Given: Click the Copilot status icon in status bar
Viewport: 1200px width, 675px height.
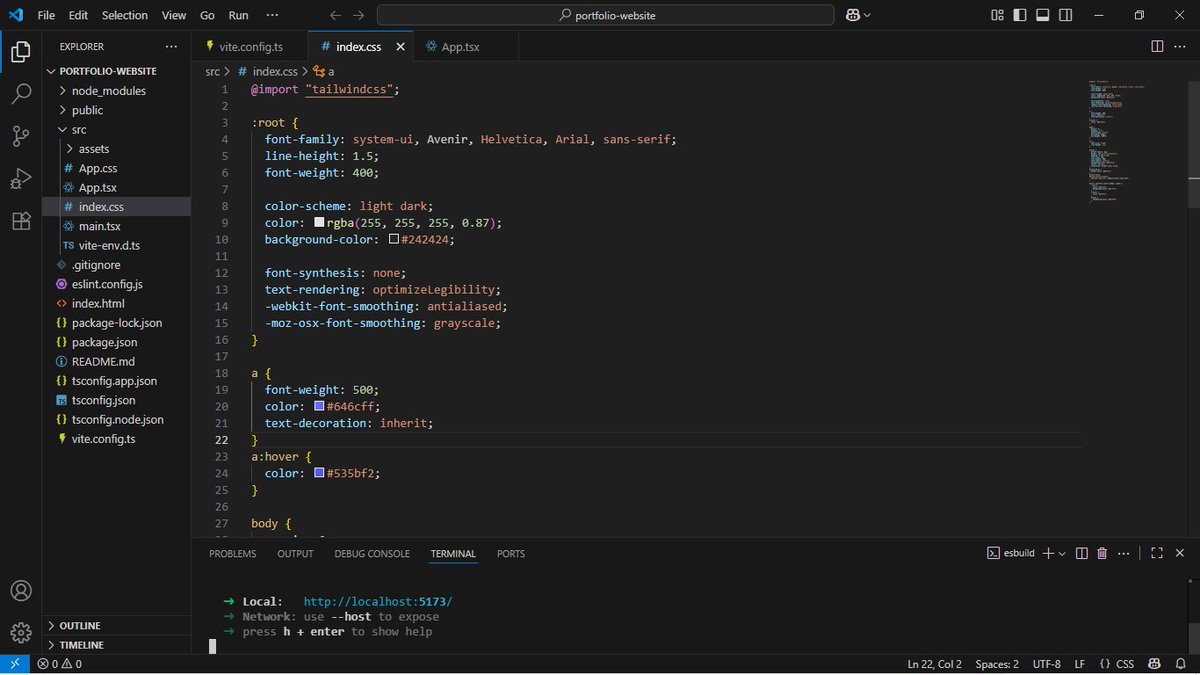Looking at the screenshot, I should coord(1154,664).
